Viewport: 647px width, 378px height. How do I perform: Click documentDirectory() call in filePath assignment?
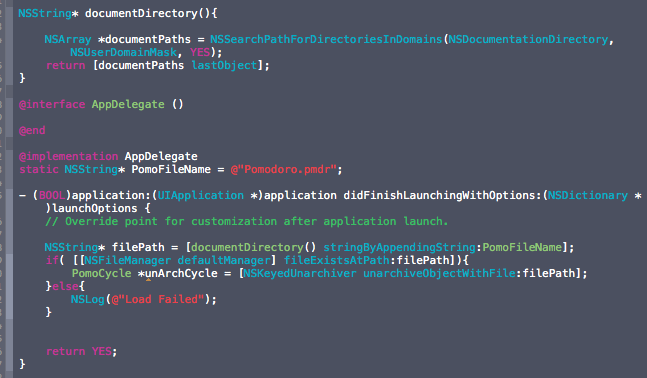click(x=253, y=247)
